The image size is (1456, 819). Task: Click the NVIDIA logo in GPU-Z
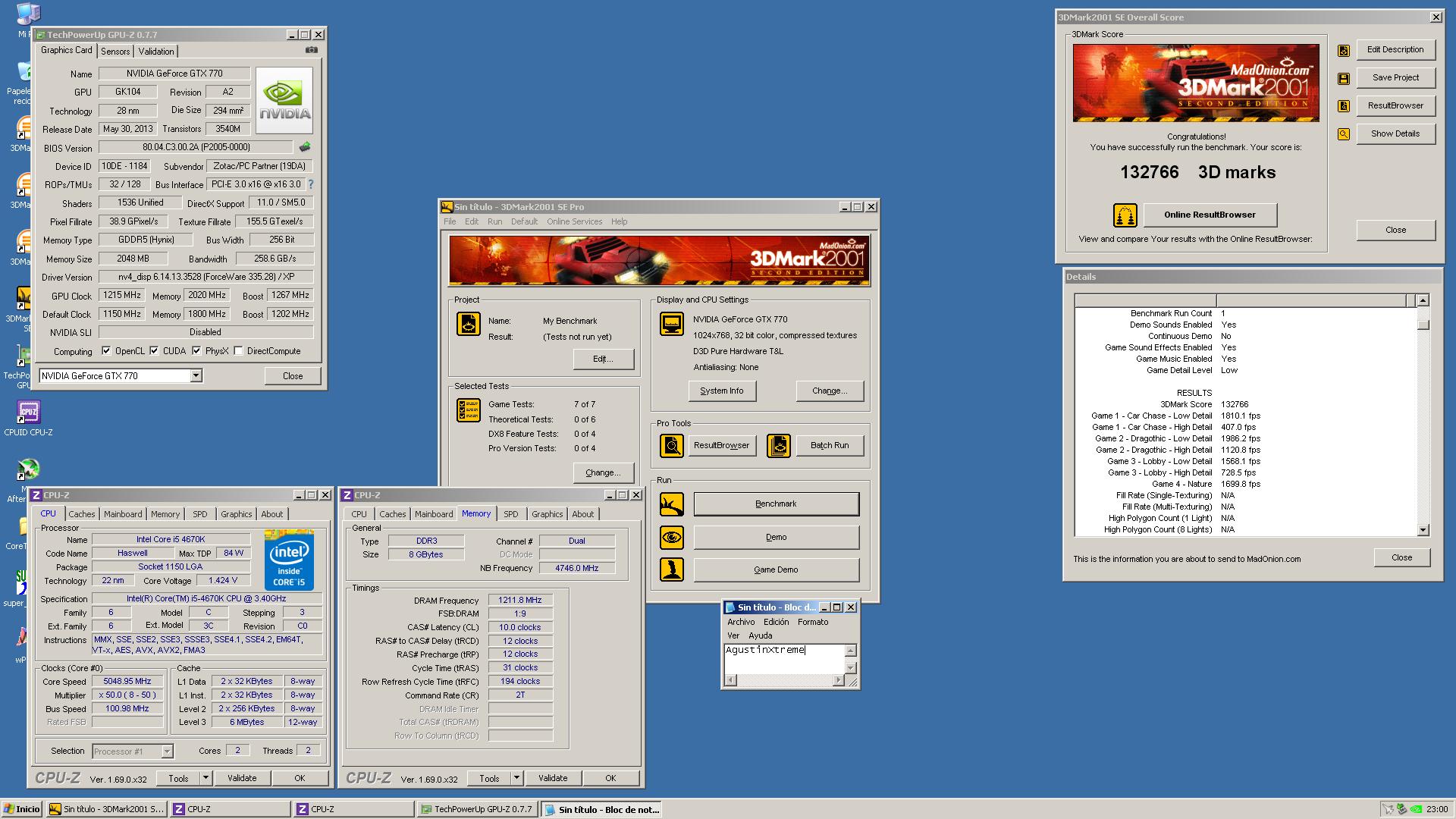click(x=284, y=101)
